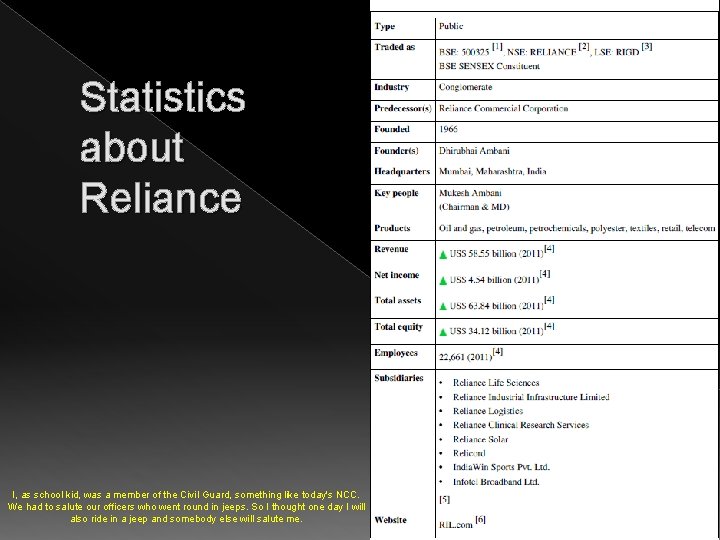Click the 'Employees' row label

click(395, 353)
